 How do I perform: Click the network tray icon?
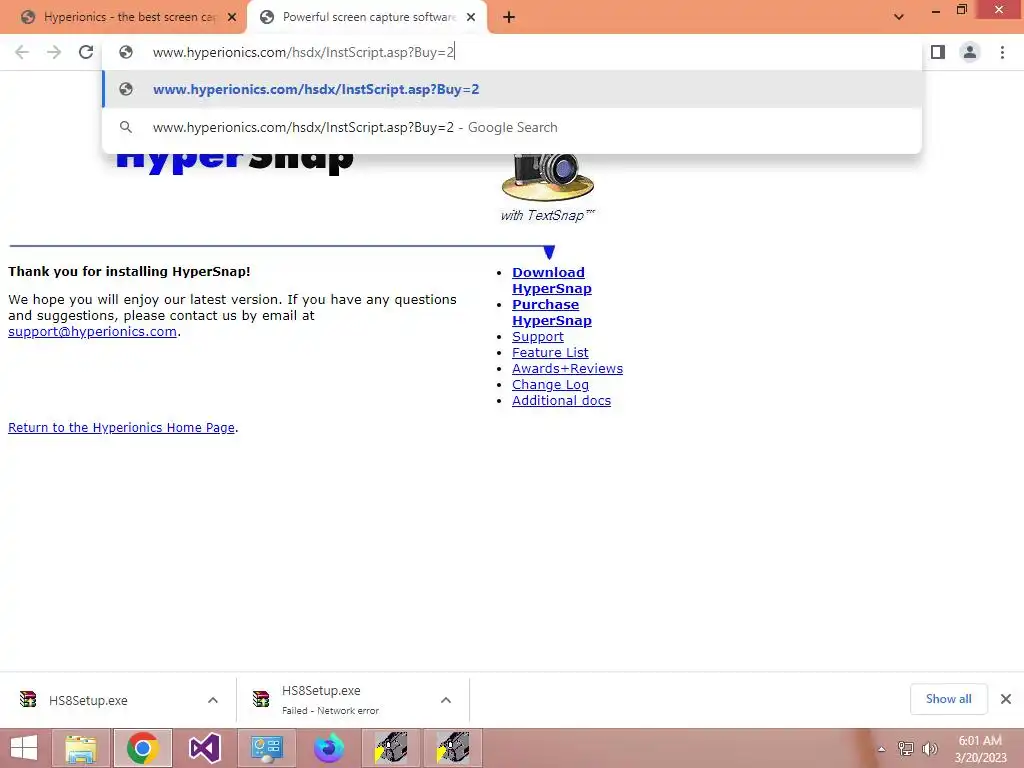tap(906, 749)
